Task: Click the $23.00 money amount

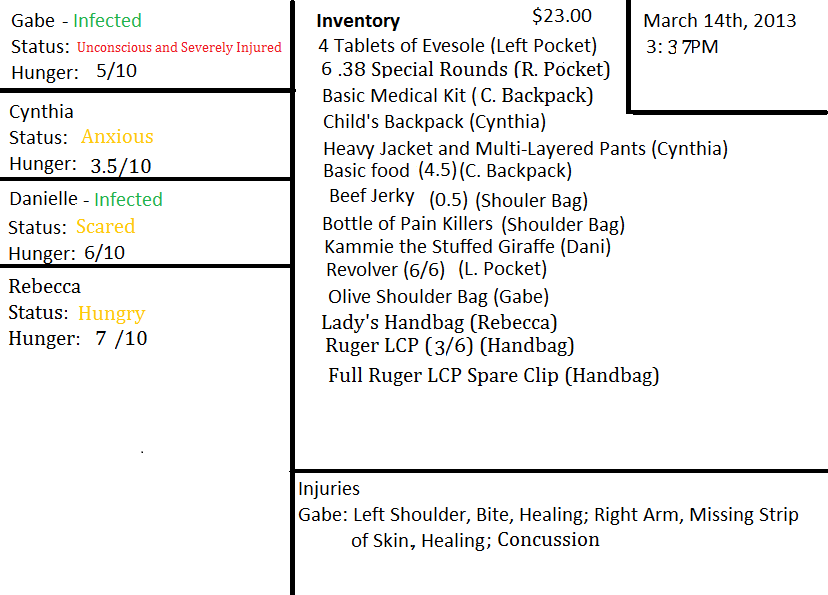Action: [x=562, y=15]
